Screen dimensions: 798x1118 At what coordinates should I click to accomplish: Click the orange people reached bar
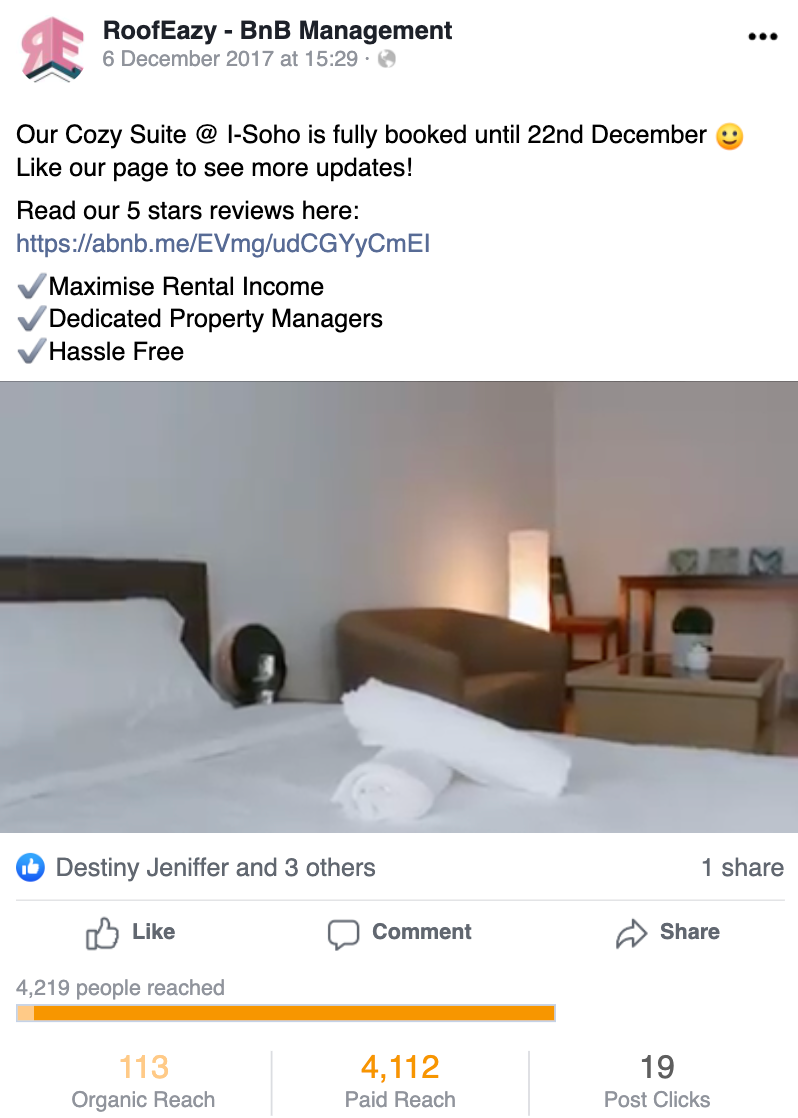pyautogui.click(x=286, y=1012)
